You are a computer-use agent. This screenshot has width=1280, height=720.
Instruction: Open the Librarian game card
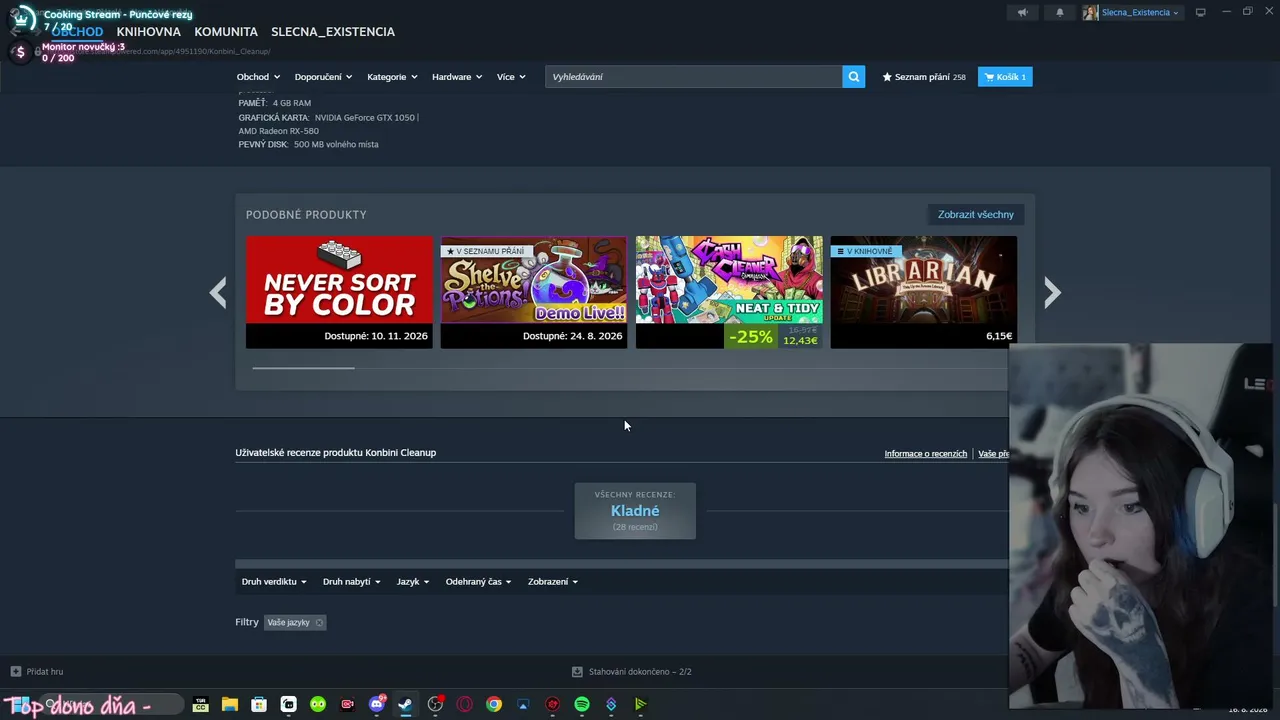[x=924, y=292]
